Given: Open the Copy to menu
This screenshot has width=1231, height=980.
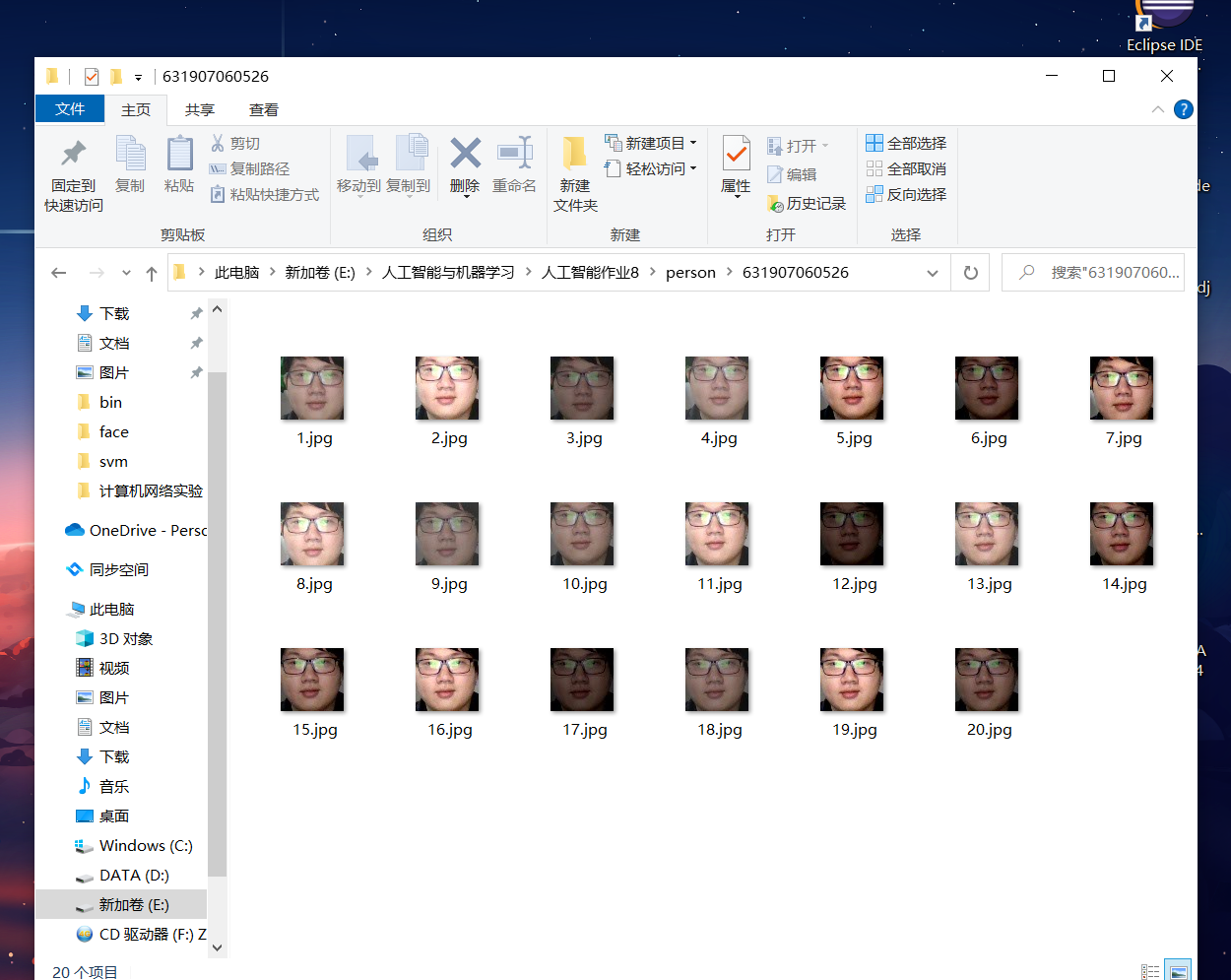Looking at the screenshot, I should click(x=409, y=166).
